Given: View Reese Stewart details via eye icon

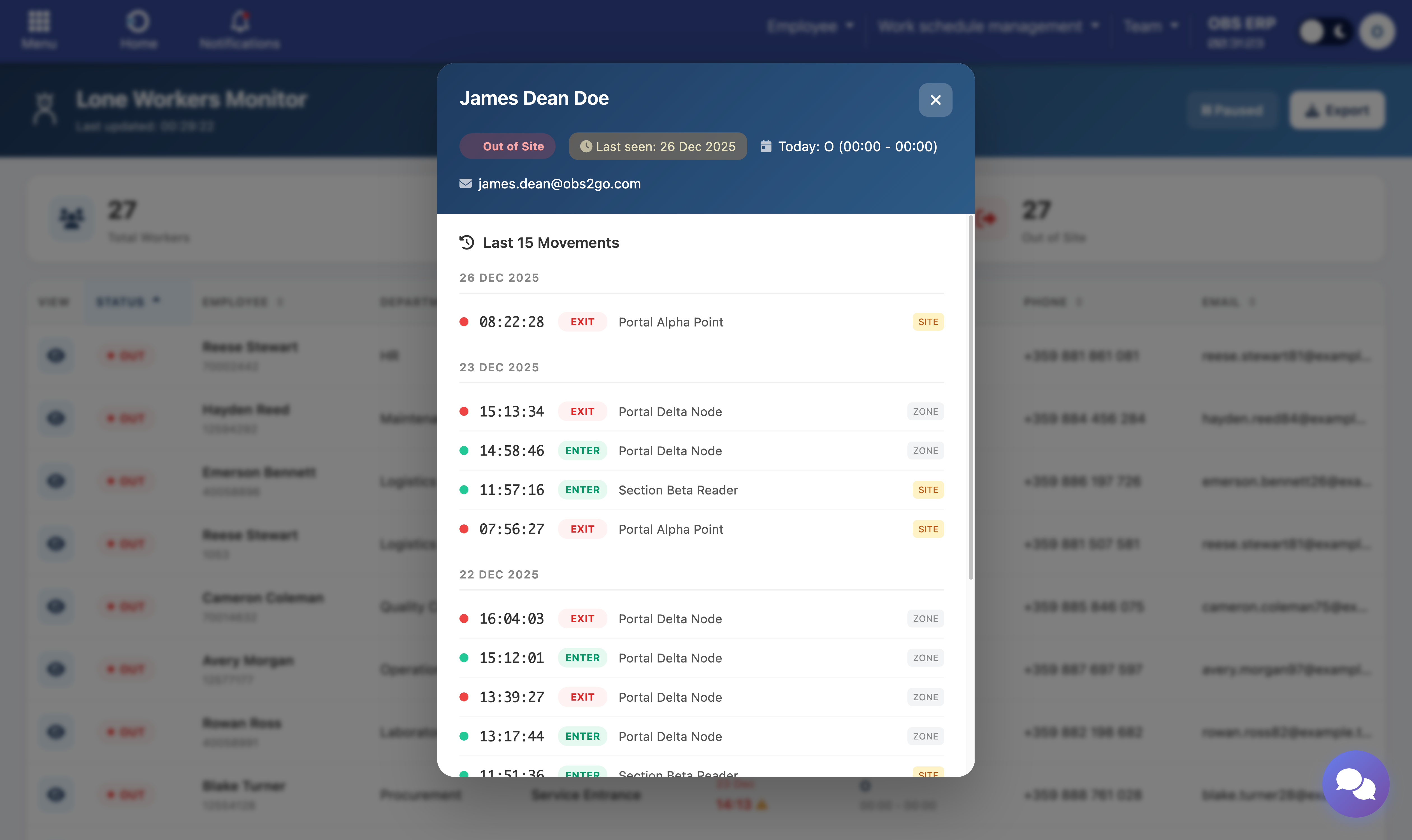Looking at the screenshot, I should [x=55, y=356].
